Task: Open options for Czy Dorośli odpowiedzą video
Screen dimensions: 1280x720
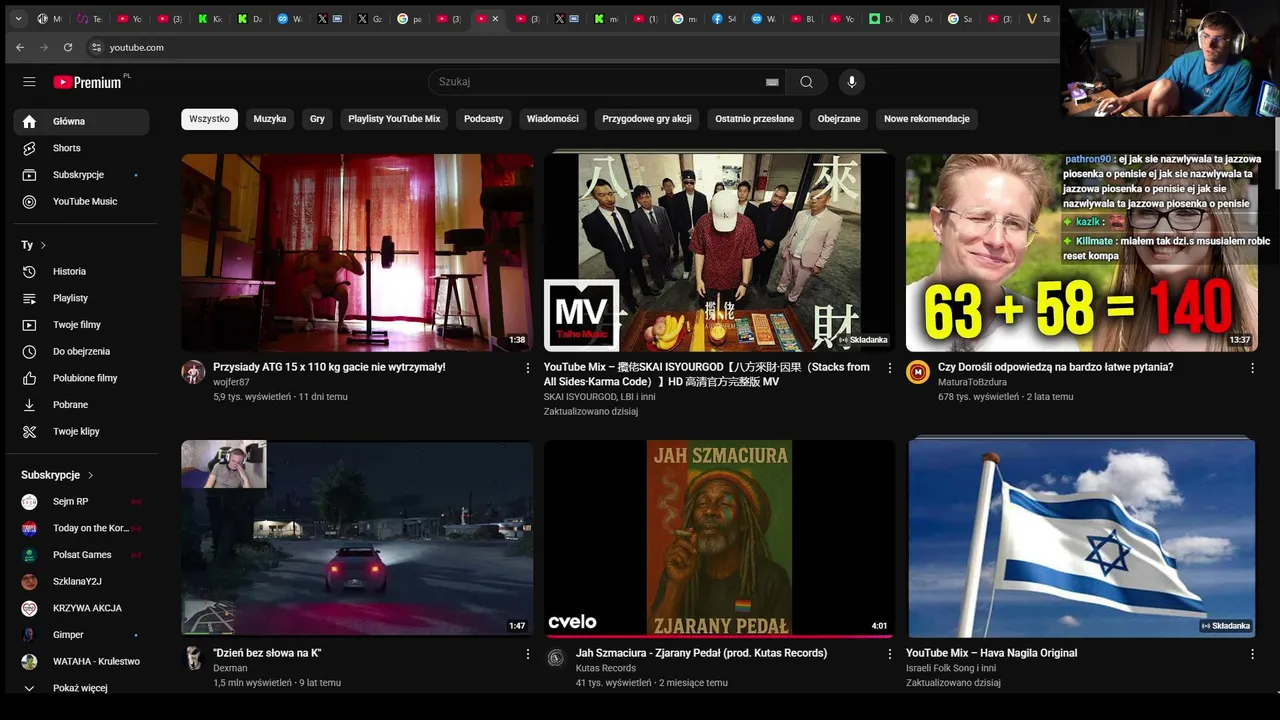Action: tap(1252, 368)
